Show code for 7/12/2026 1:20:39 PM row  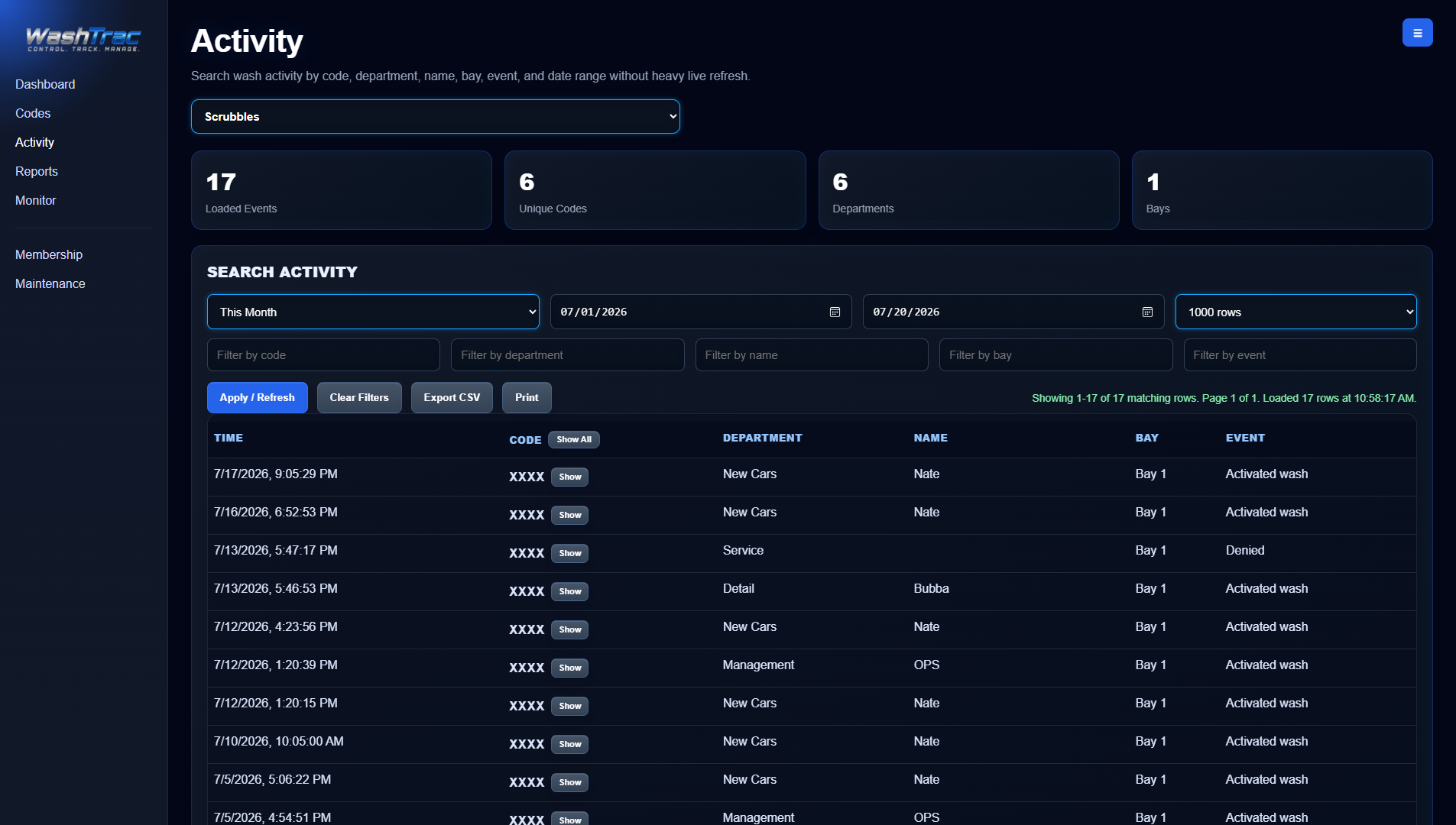tap(570, 668)
